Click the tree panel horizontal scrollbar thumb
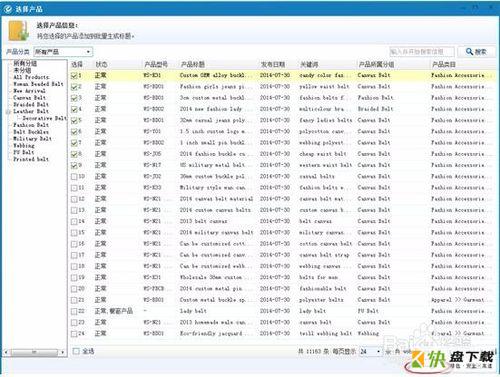This screenshot has width=500, height=377. [34, 352]
